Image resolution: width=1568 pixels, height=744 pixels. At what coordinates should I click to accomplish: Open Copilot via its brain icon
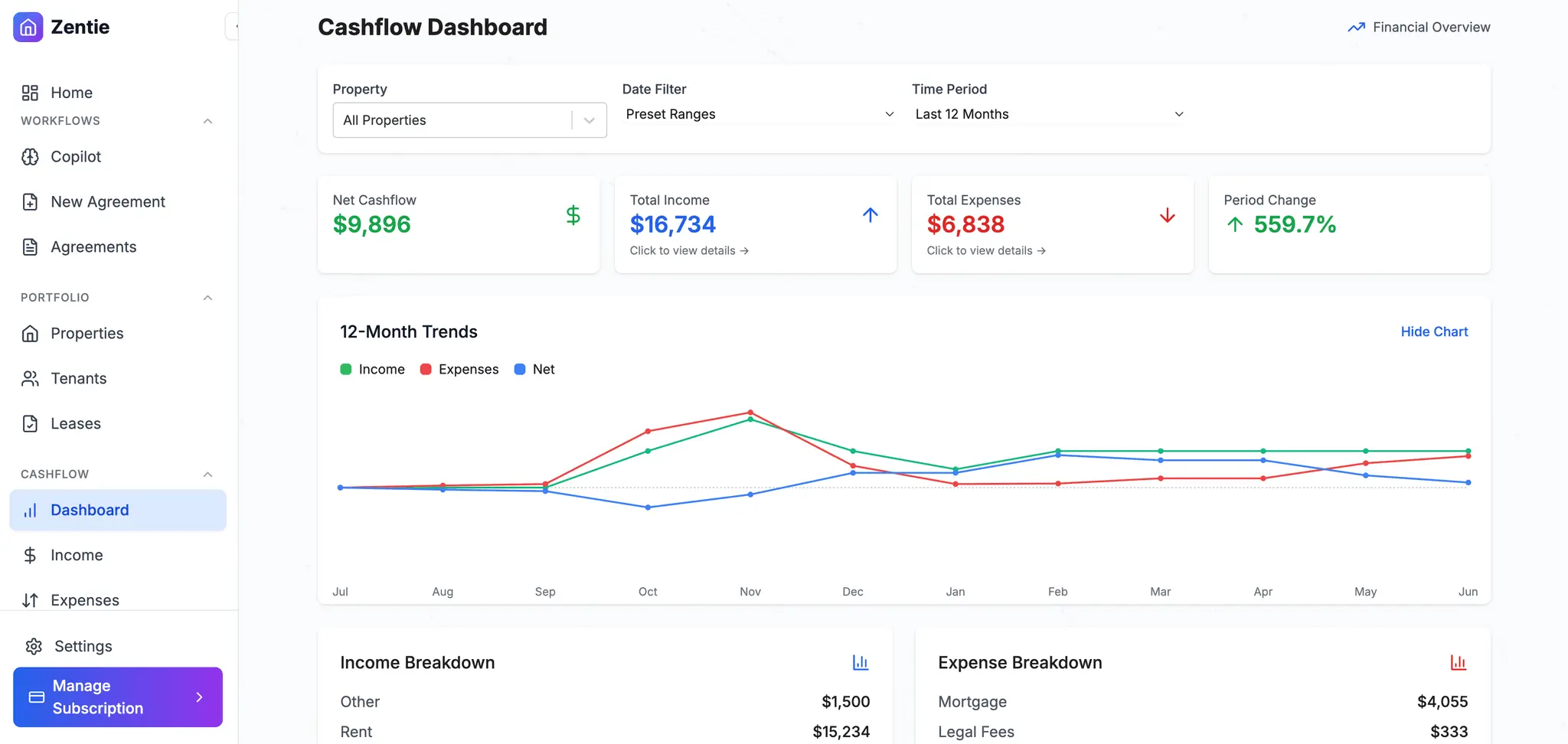coord(30,157)
